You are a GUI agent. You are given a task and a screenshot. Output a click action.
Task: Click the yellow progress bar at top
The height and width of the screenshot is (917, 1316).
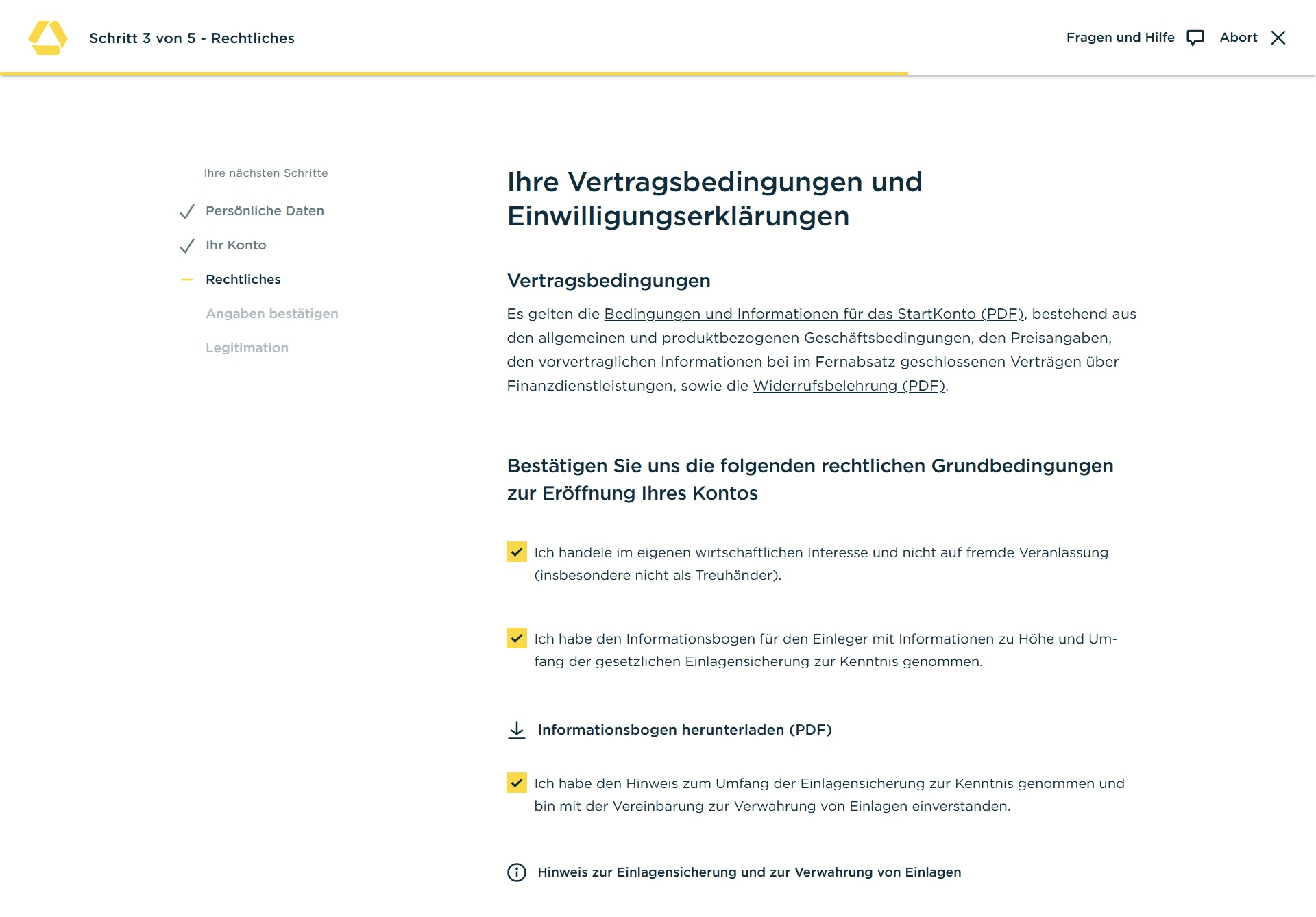(454, 73)
